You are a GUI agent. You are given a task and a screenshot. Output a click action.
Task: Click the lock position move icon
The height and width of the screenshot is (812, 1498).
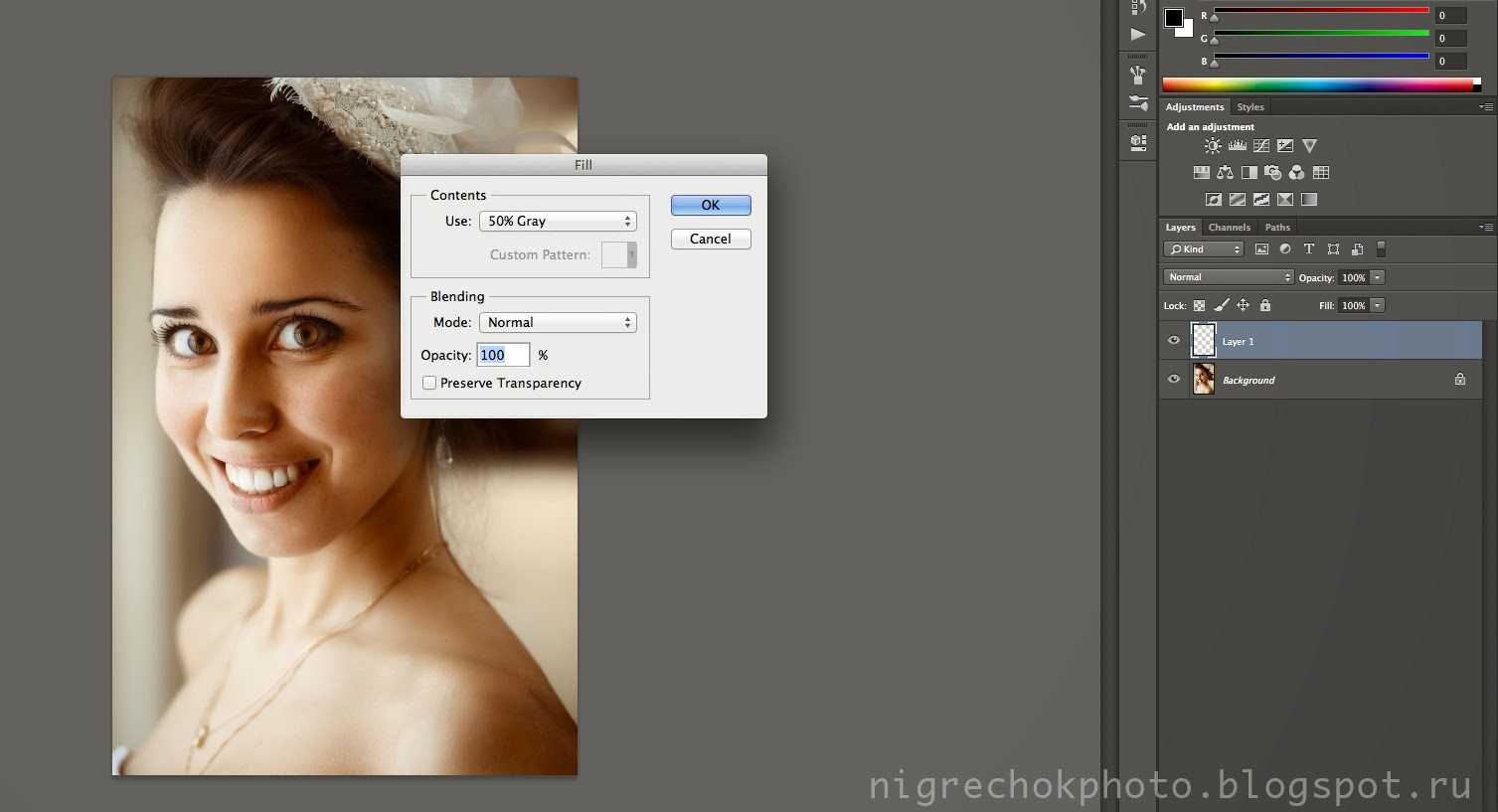1243,305
